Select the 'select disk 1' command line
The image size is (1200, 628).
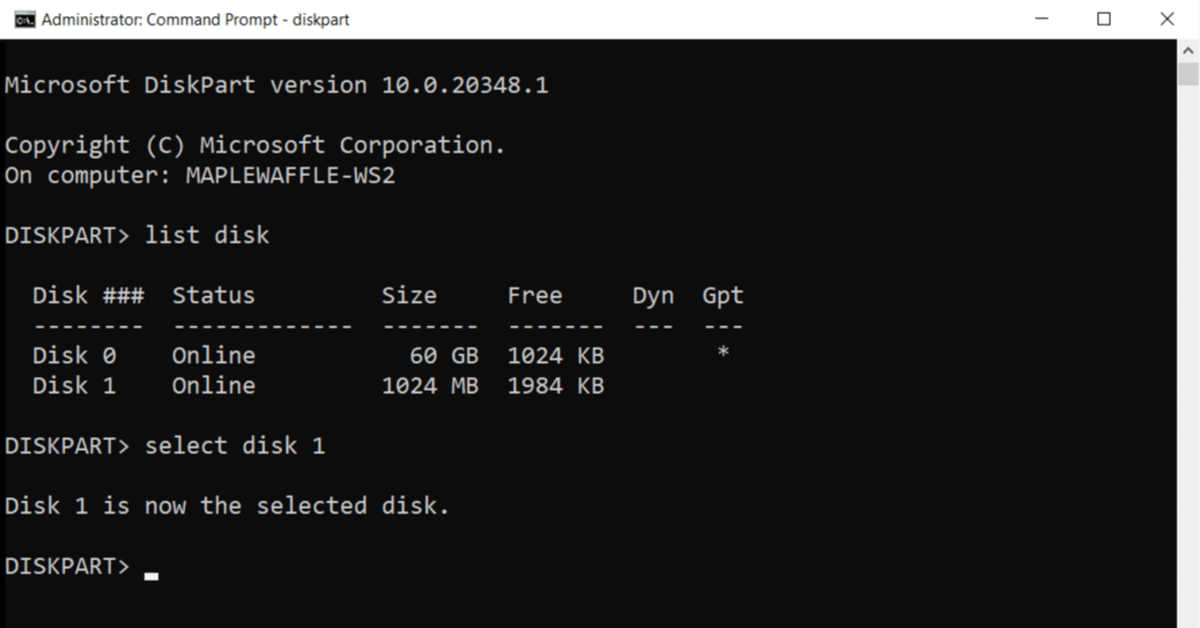point(235,445)
